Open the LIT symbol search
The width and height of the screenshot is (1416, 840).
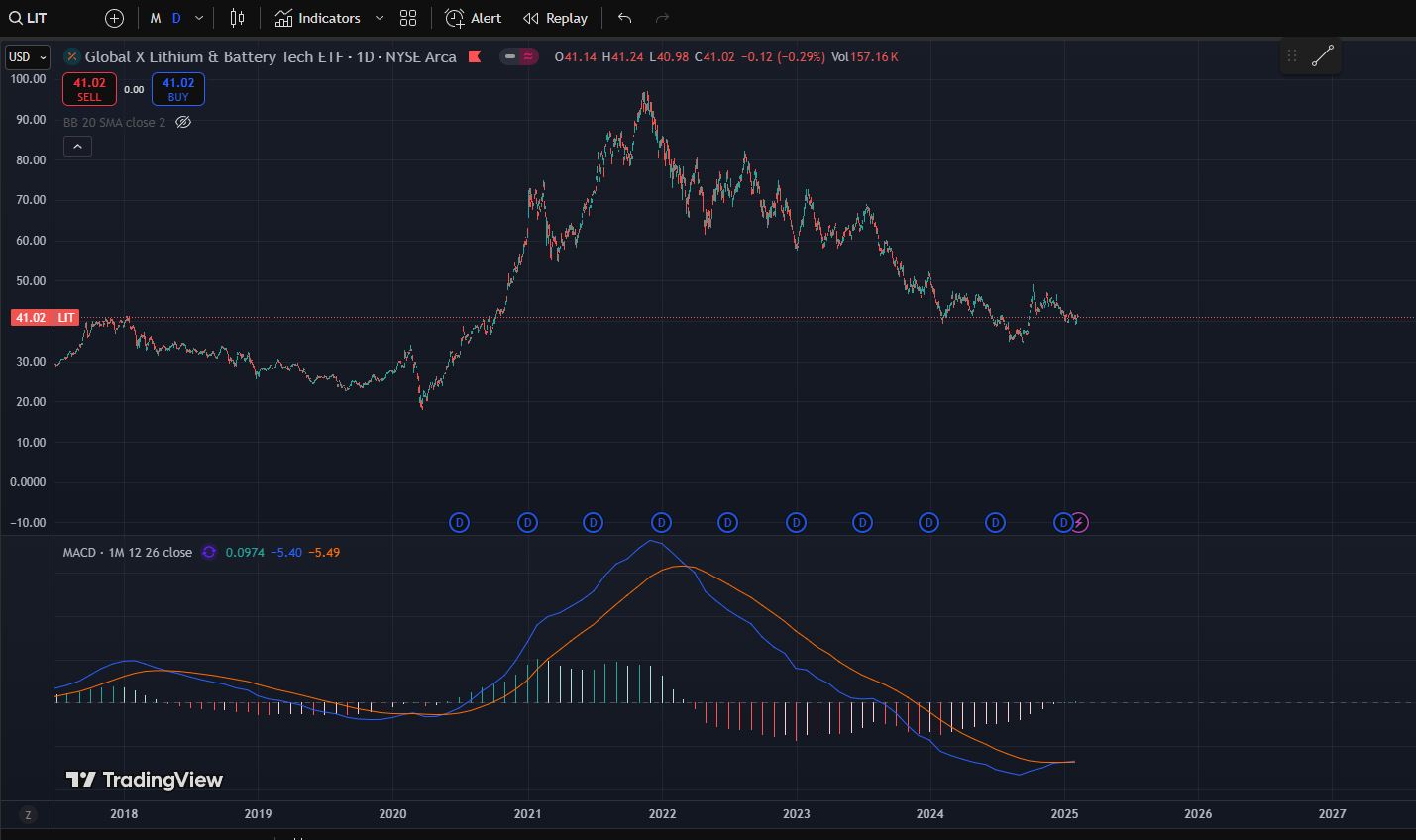(x=29, y=18)
